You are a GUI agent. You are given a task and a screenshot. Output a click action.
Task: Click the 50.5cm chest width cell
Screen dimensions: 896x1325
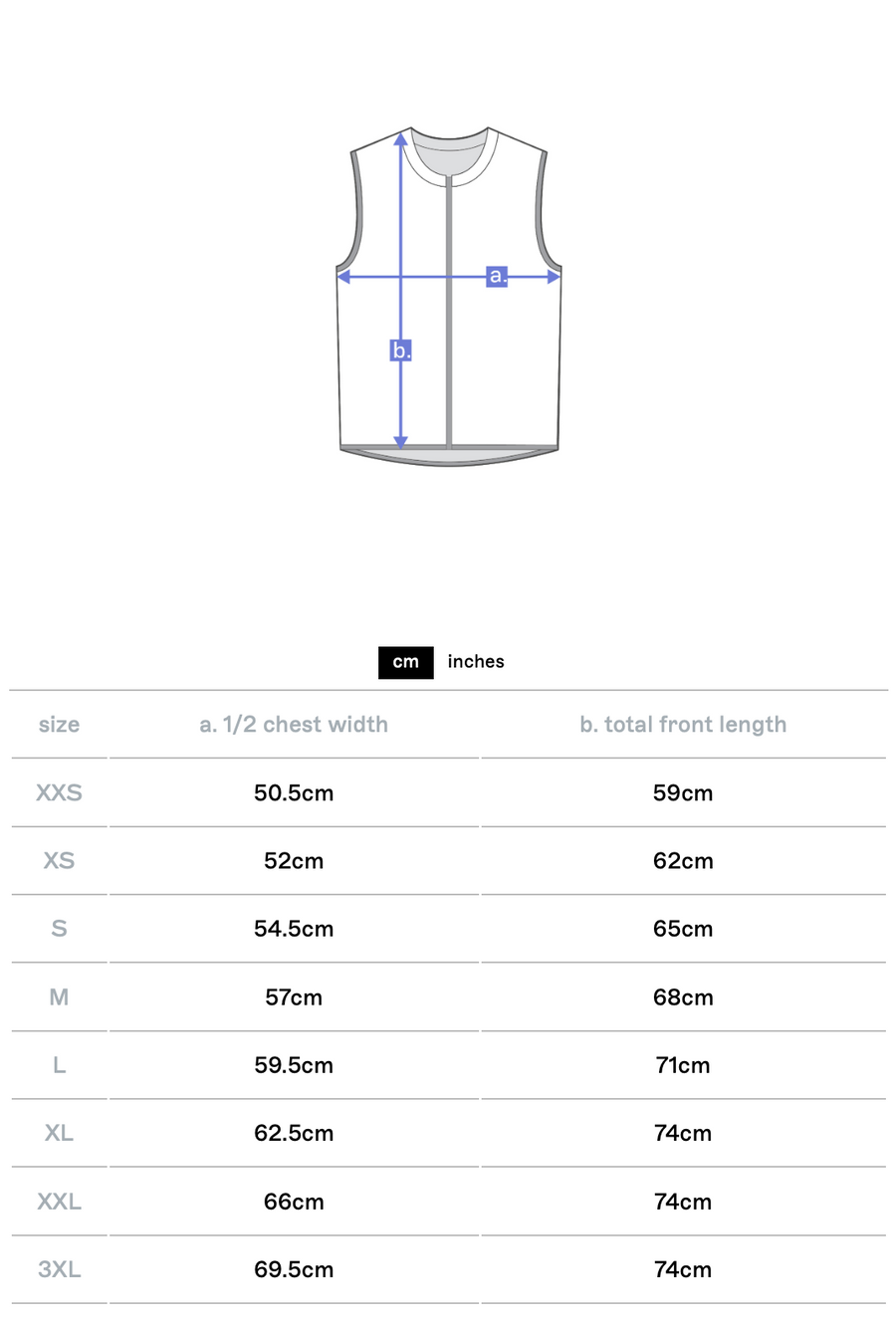294,793
